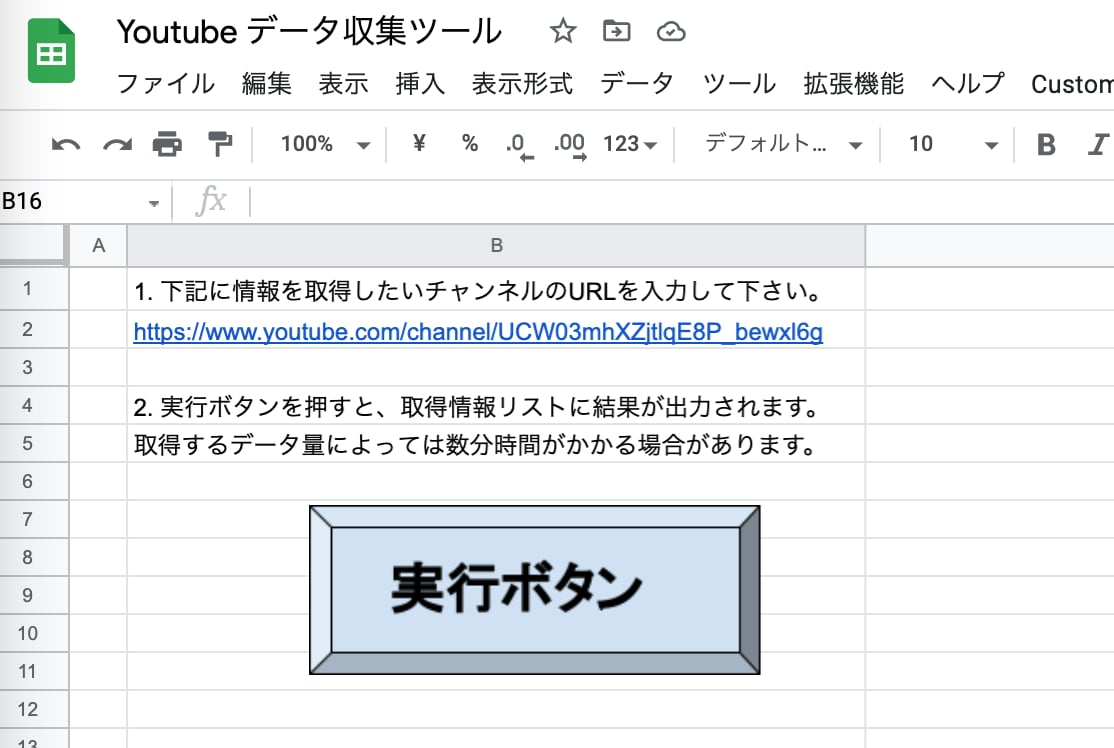Screen dimensions: 1114x748
Task: Open the ファイル menu
Action: (x=165, y=84)
